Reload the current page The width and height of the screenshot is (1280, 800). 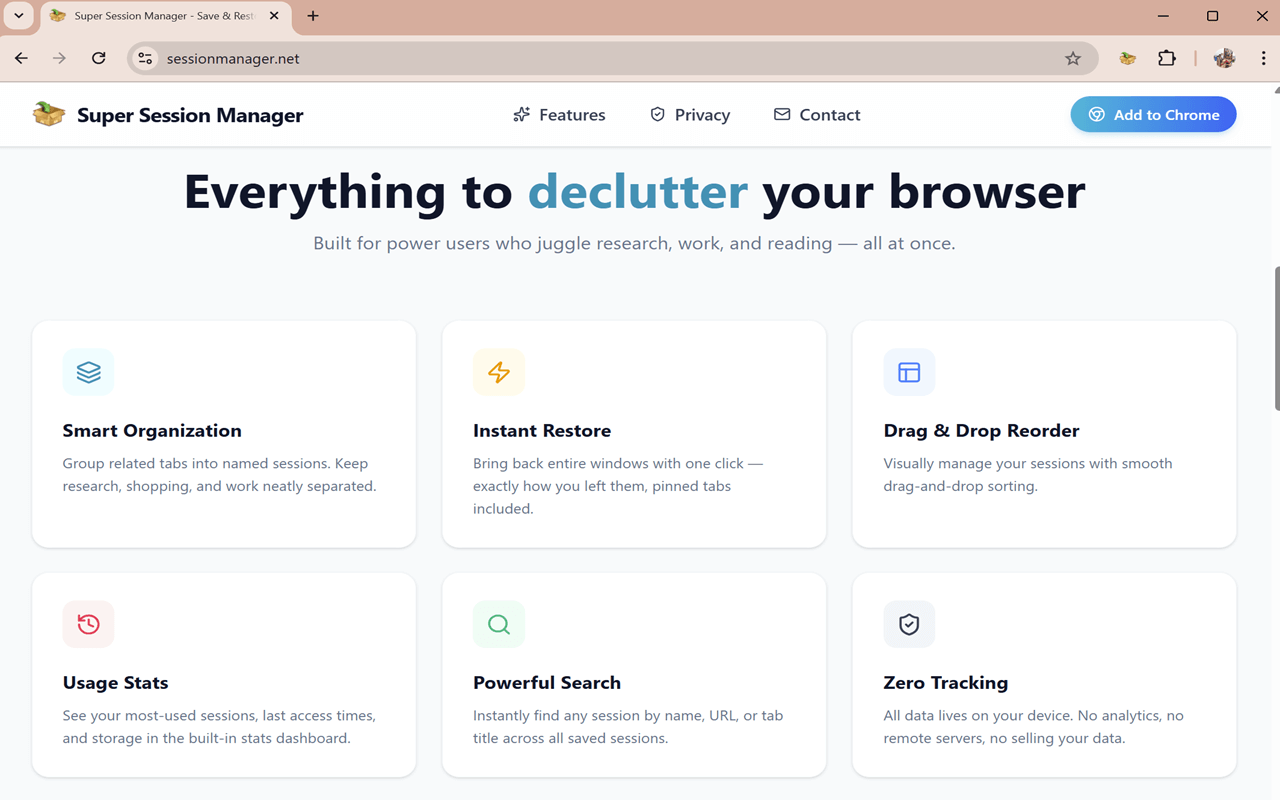point(98,58)
